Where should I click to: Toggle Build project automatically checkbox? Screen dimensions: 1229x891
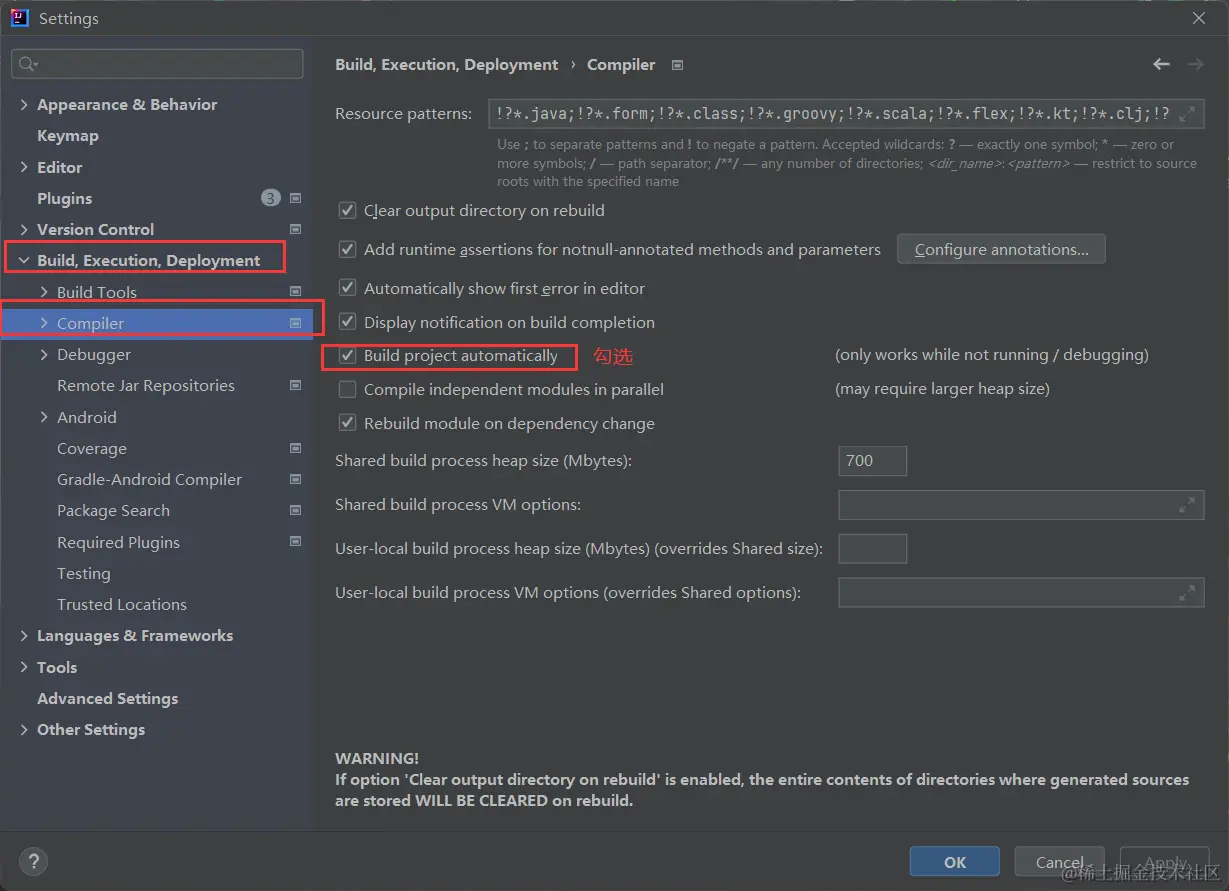[x=347, y=356]
